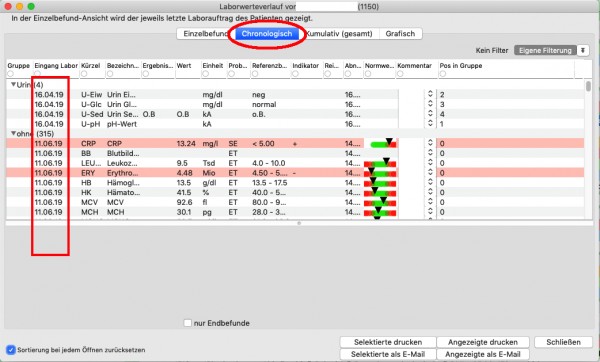Click the Blutbild... designation cell
This screenshot has width=600, height=362.
(x=123, y=153)
